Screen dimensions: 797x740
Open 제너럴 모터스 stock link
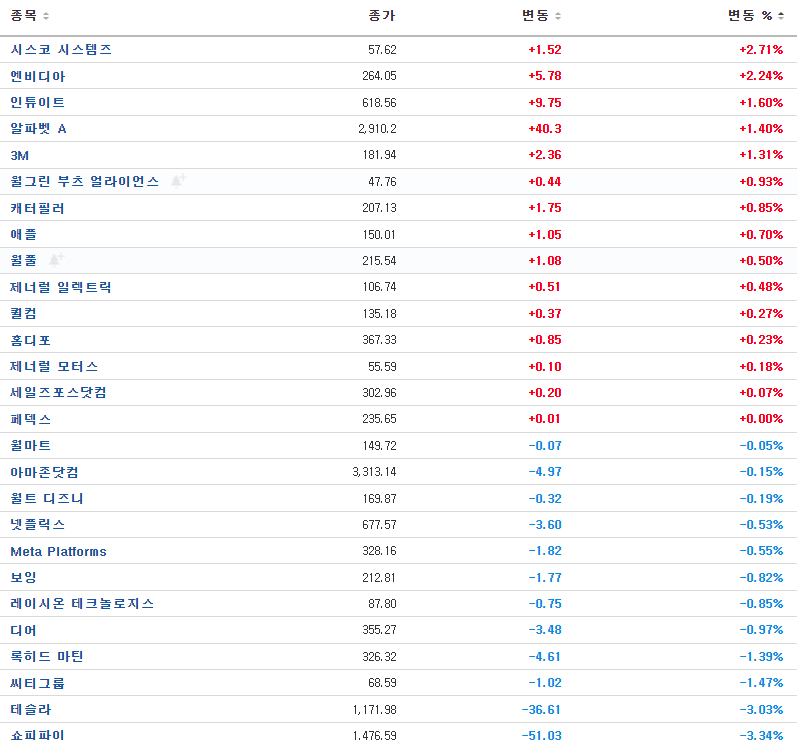click(54, 366)
